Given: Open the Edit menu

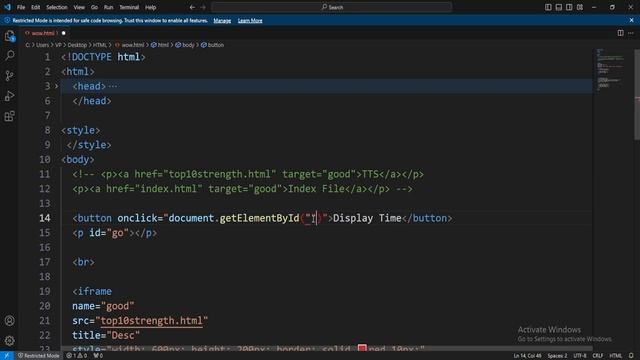Looking at the screenshot, I should pos(36,7).
